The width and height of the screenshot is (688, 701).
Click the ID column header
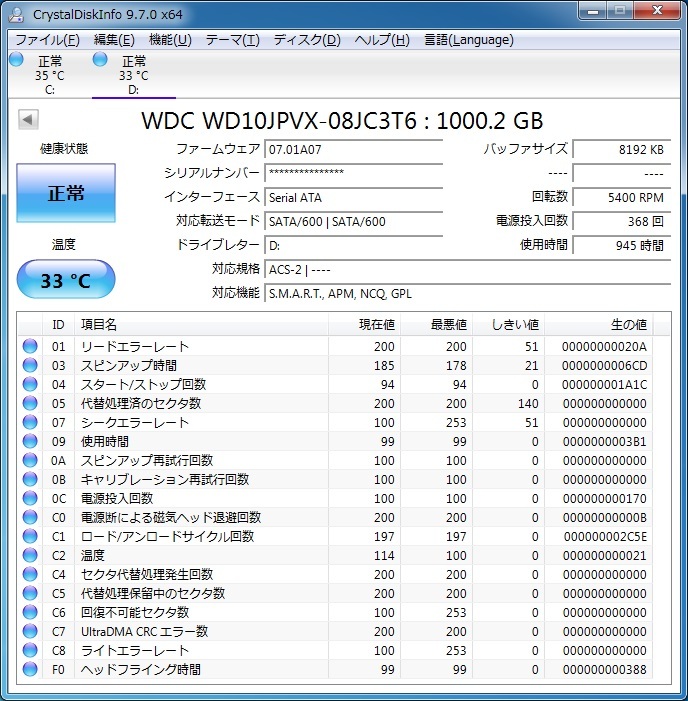click(58, 325)
